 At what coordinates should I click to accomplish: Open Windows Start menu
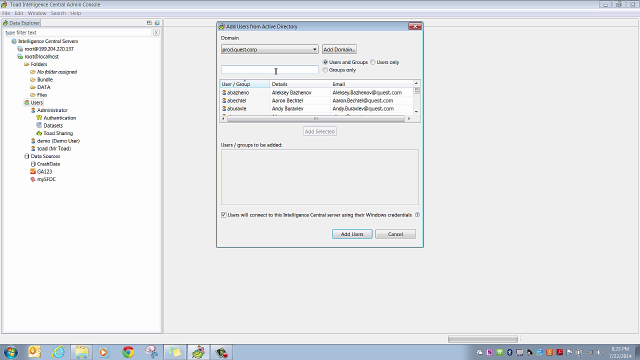(x=11, y=352)
